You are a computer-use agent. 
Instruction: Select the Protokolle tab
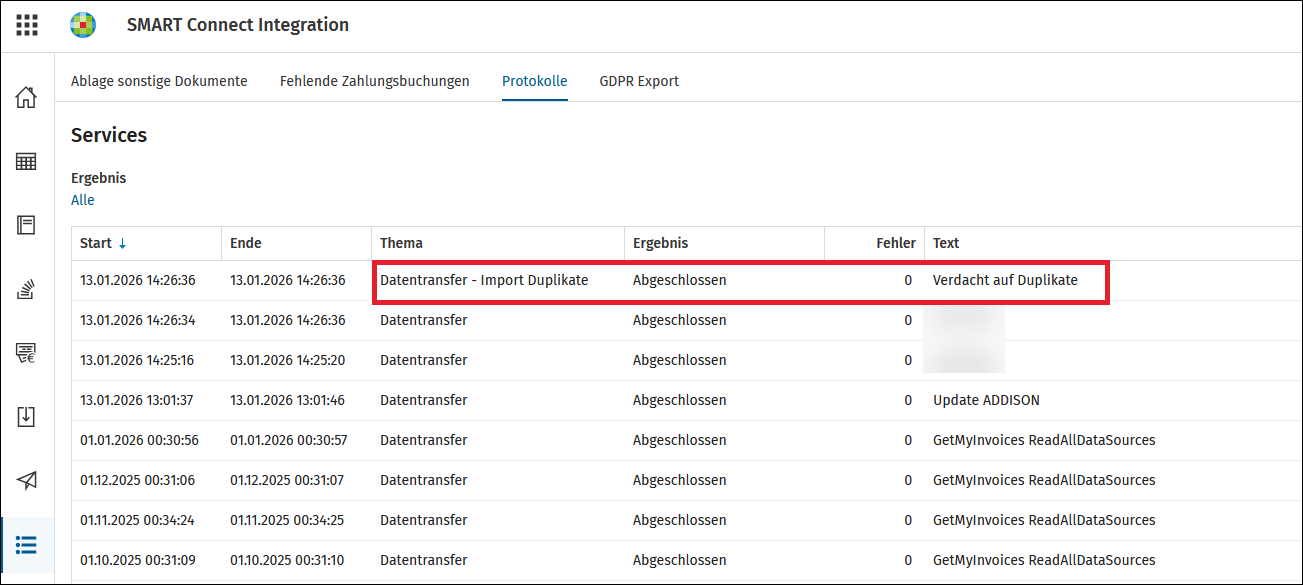click(534, 81)
